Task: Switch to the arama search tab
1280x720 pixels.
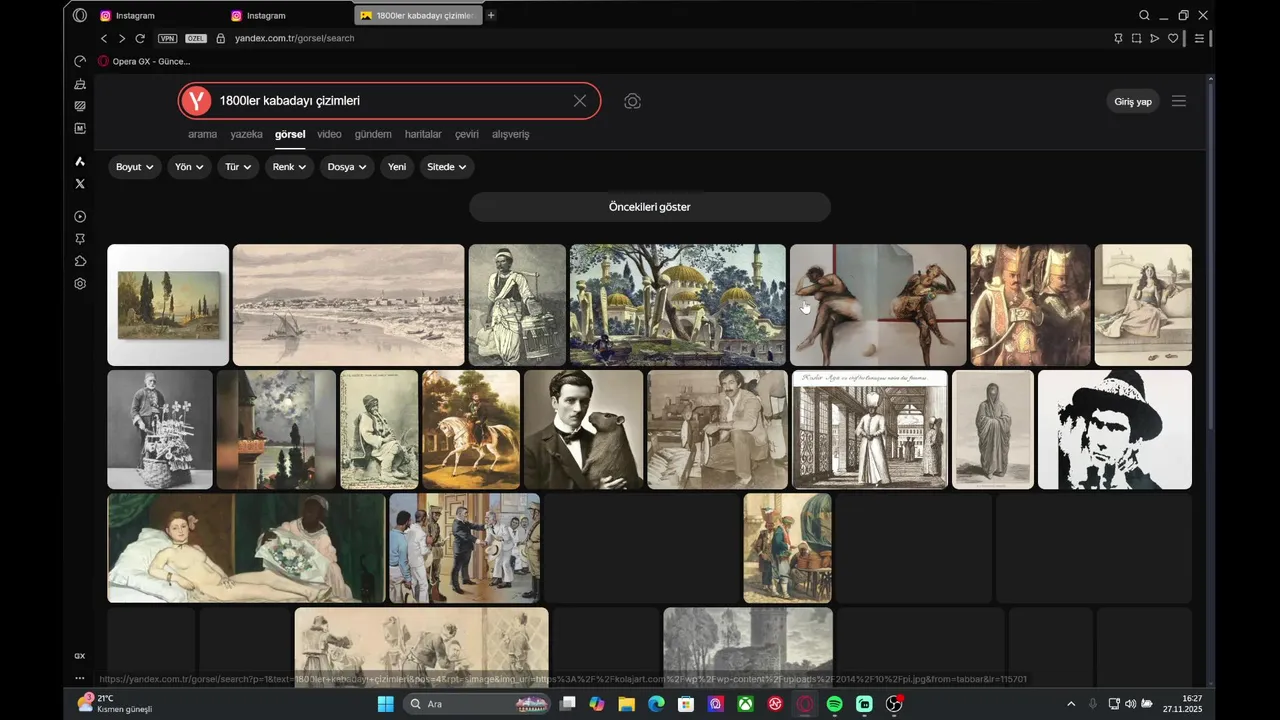Action: tap(202, 134)
